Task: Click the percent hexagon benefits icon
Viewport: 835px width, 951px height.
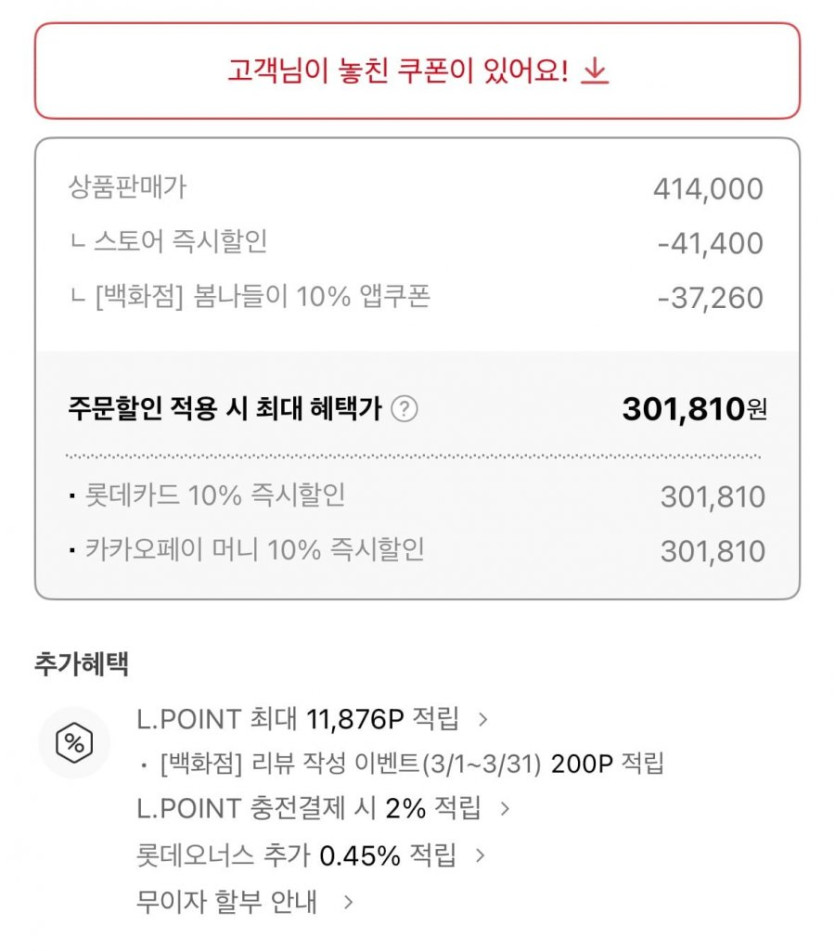Action: [74, 742]
